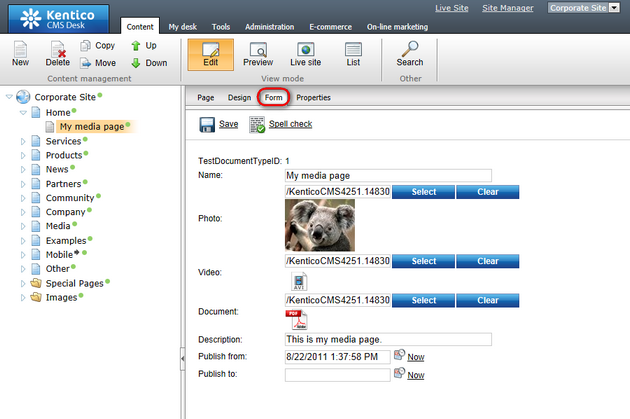The image size is (630, 419).
Task: Click the Save link
Action: point(229,124)
